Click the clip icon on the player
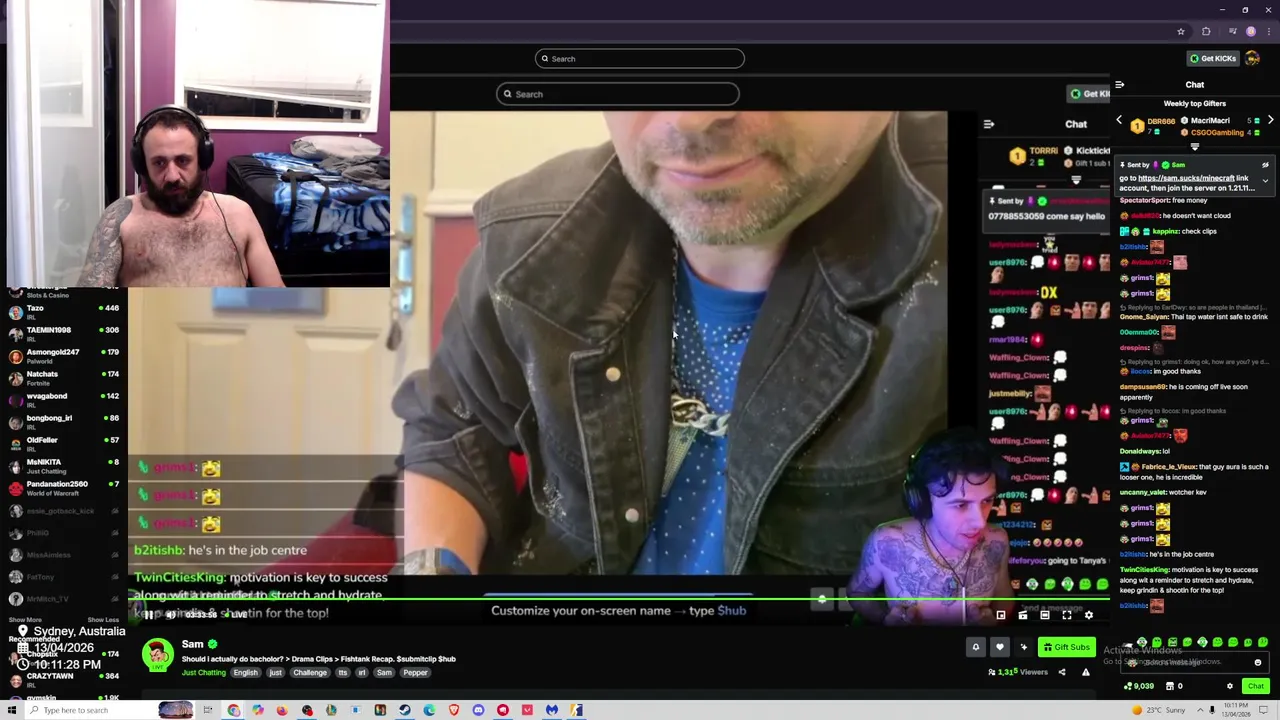 [x=1023, y=615]
